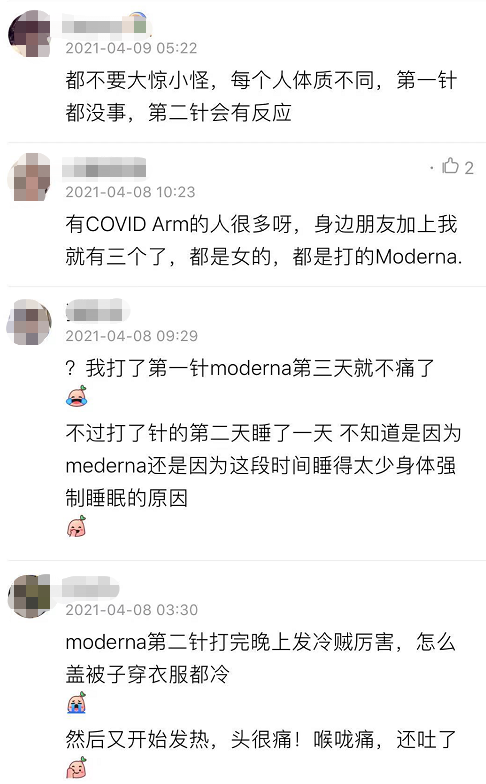Screen dimensions: 486x784
Task: Click crying emoji after 第三天就不痛了
Action: [x=76, y=396]
